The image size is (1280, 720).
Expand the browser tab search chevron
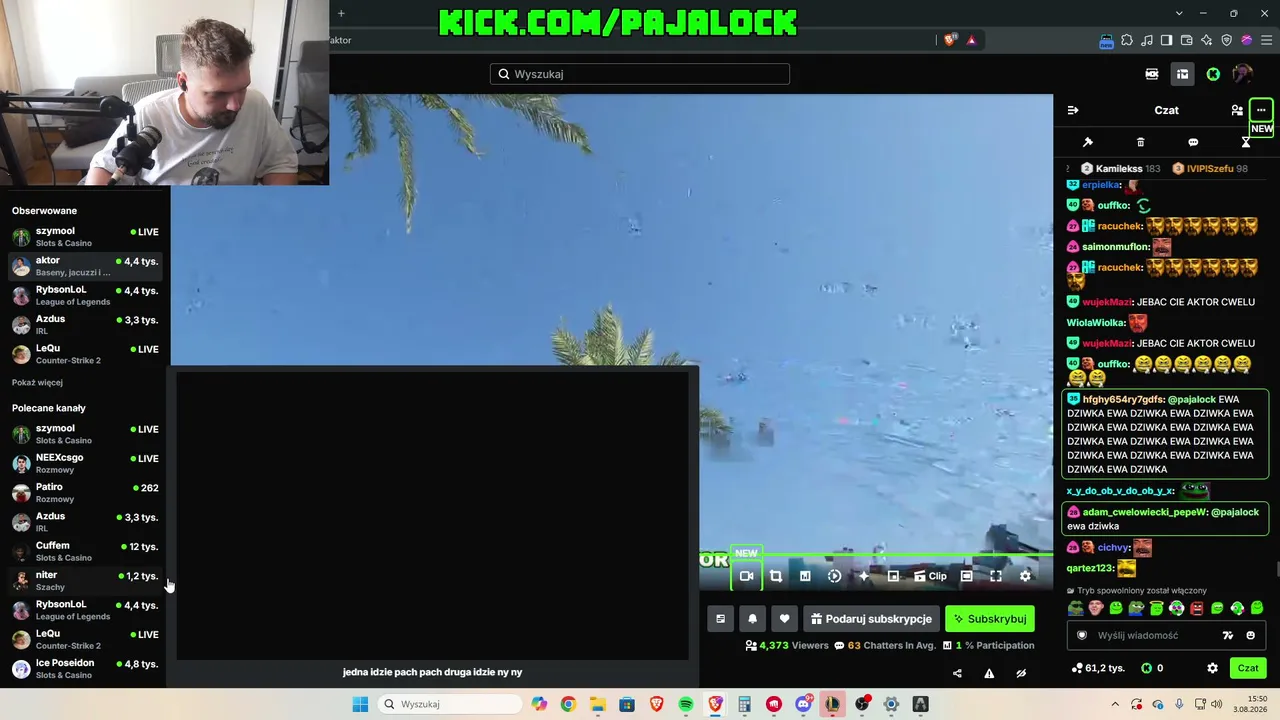coord(1179,13)
